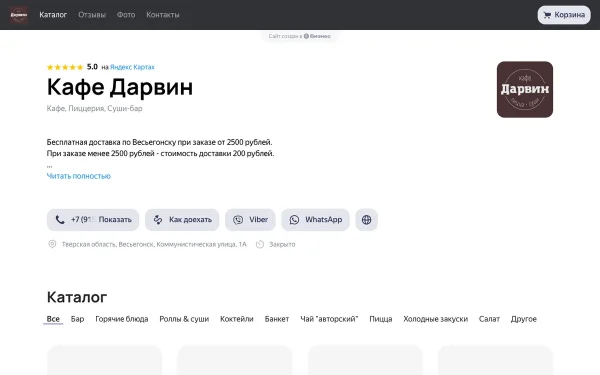Open the Каталог navigation item
The width and height of the screenshot is (600, 375).
pyautogui.click(x=53, y=15)
